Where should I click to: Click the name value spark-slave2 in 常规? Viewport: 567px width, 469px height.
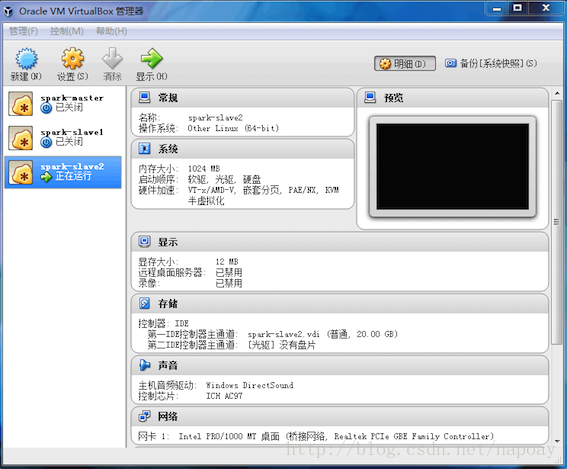coord(216,118)
